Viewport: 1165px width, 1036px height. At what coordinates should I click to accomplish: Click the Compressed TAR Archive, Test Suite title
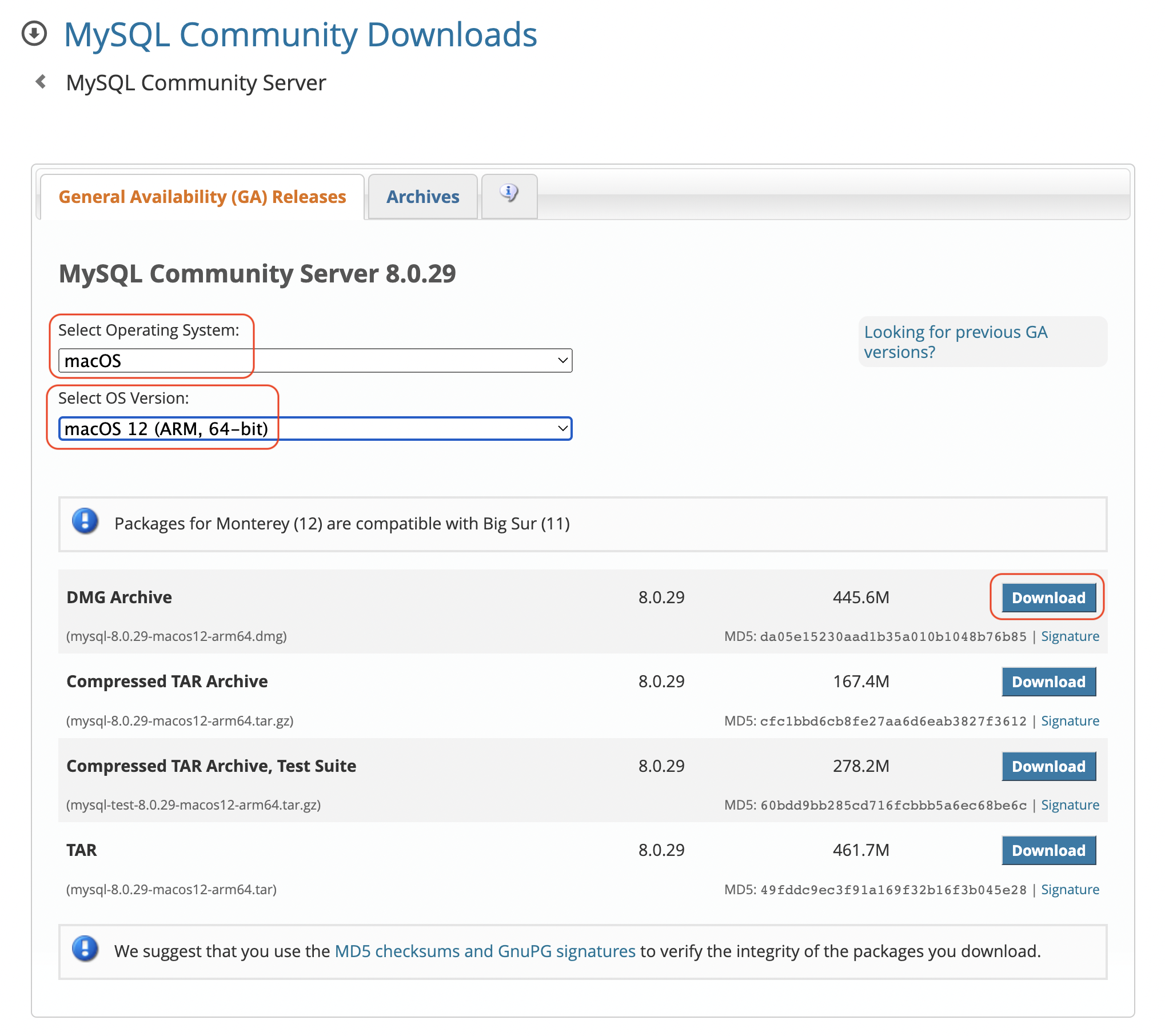(211, 766)
